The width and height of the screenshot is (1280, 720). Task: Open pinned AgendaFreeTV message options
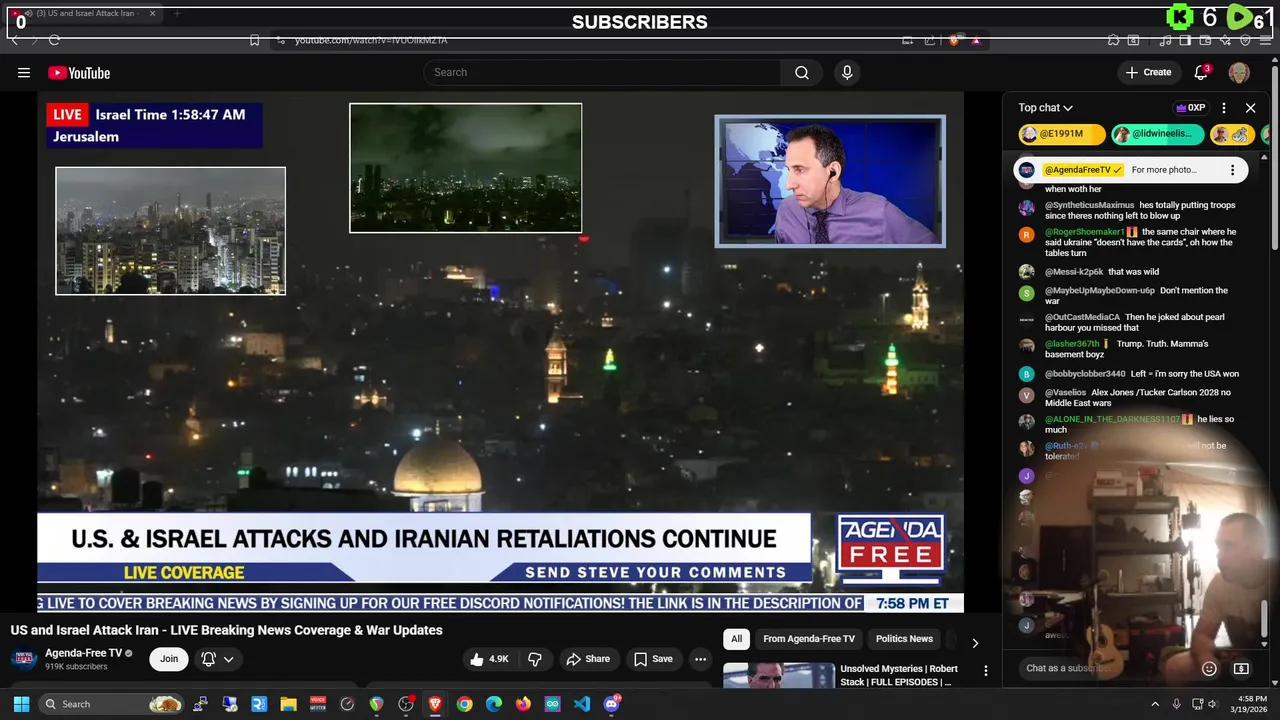coord(1232,170)
